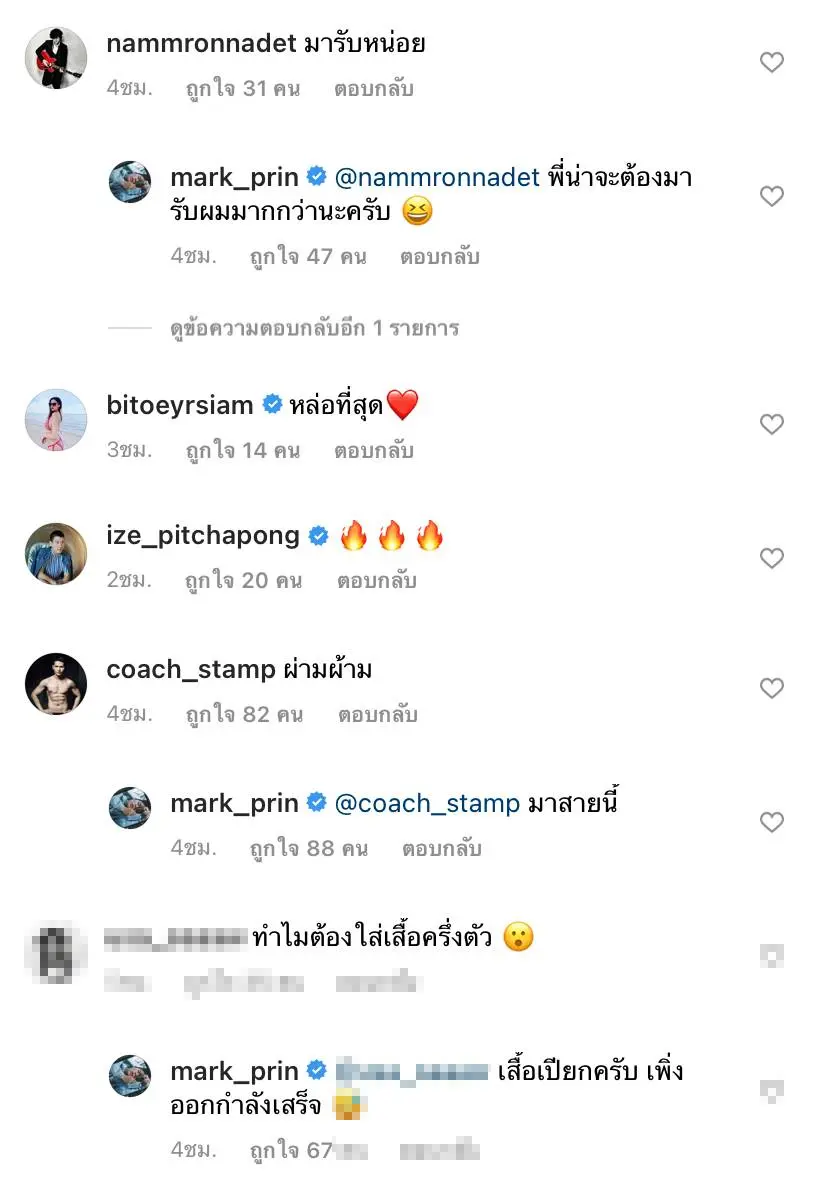Like ize_pitchapong's fire emoji comment

tap(771, 558)
